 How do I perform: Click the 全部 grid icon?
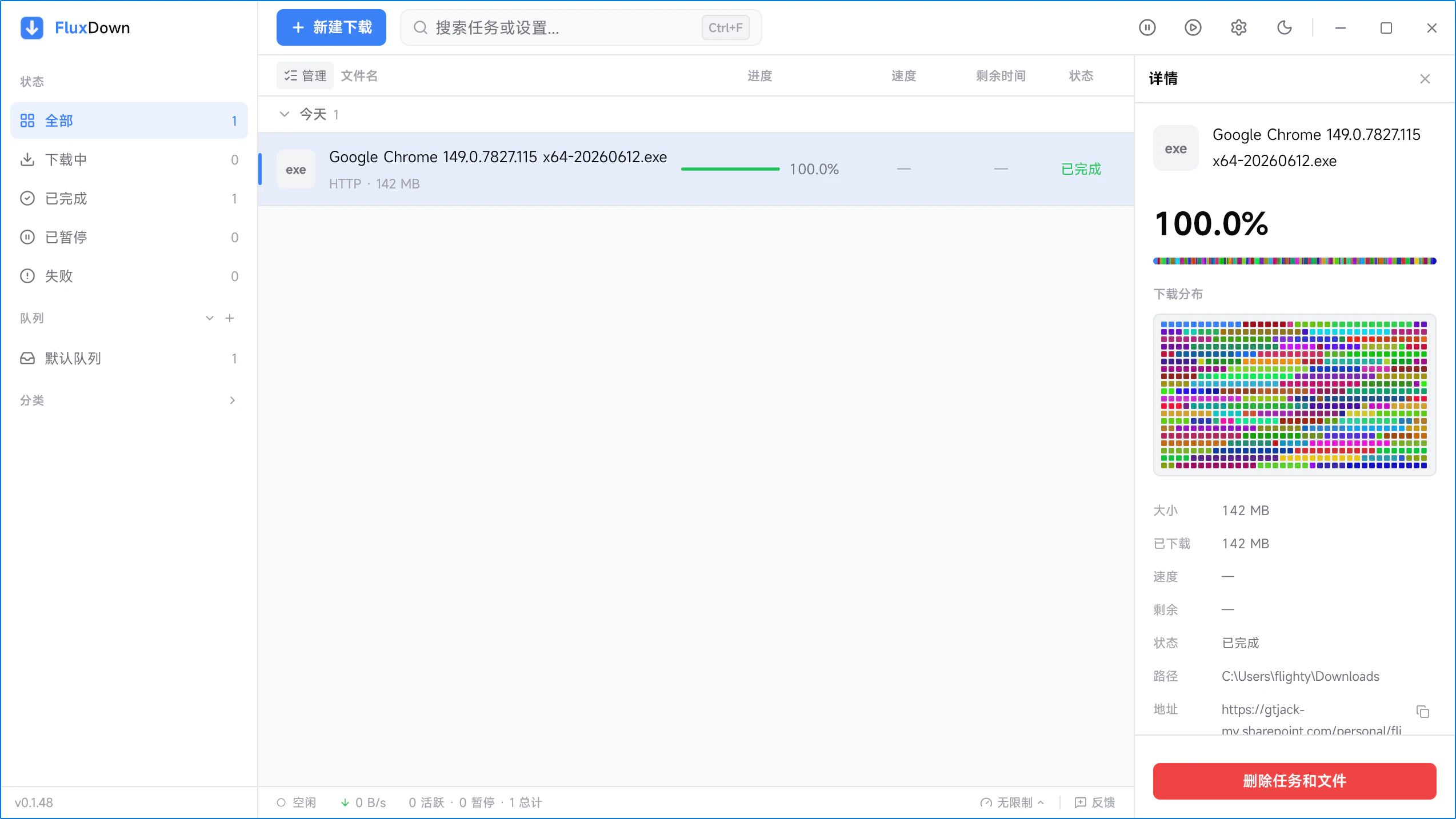pyautogui.click(x=27, y=121)
